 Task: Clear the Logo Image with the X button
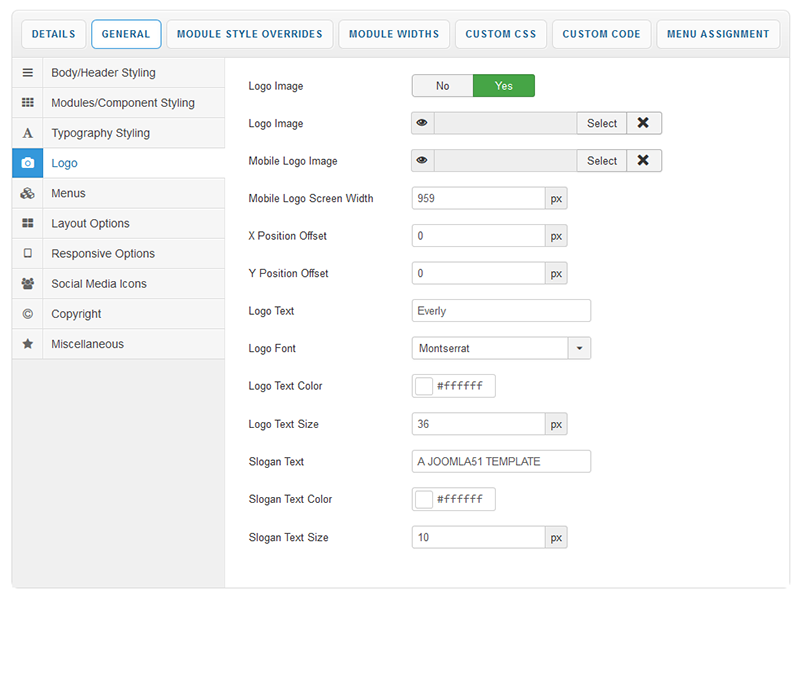(x=643, y=123)
